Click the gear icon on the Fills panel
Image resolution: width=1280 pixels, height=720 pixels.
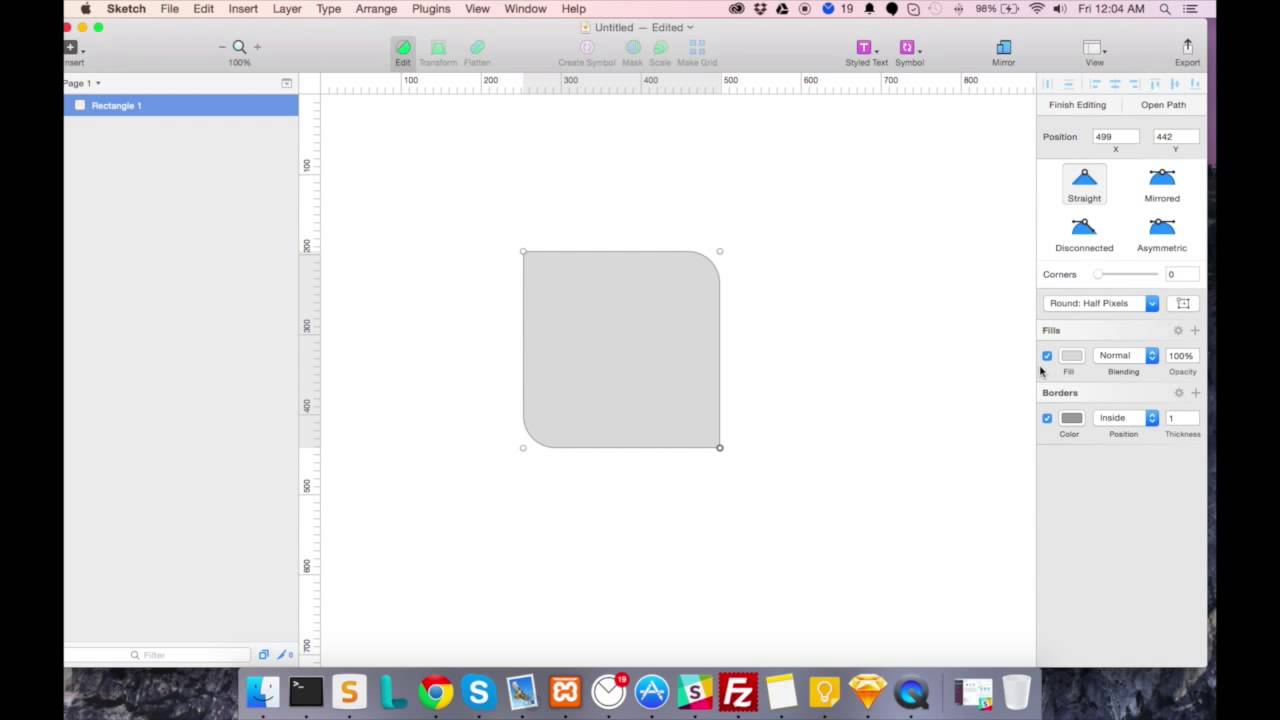(x=1178, y=330)
